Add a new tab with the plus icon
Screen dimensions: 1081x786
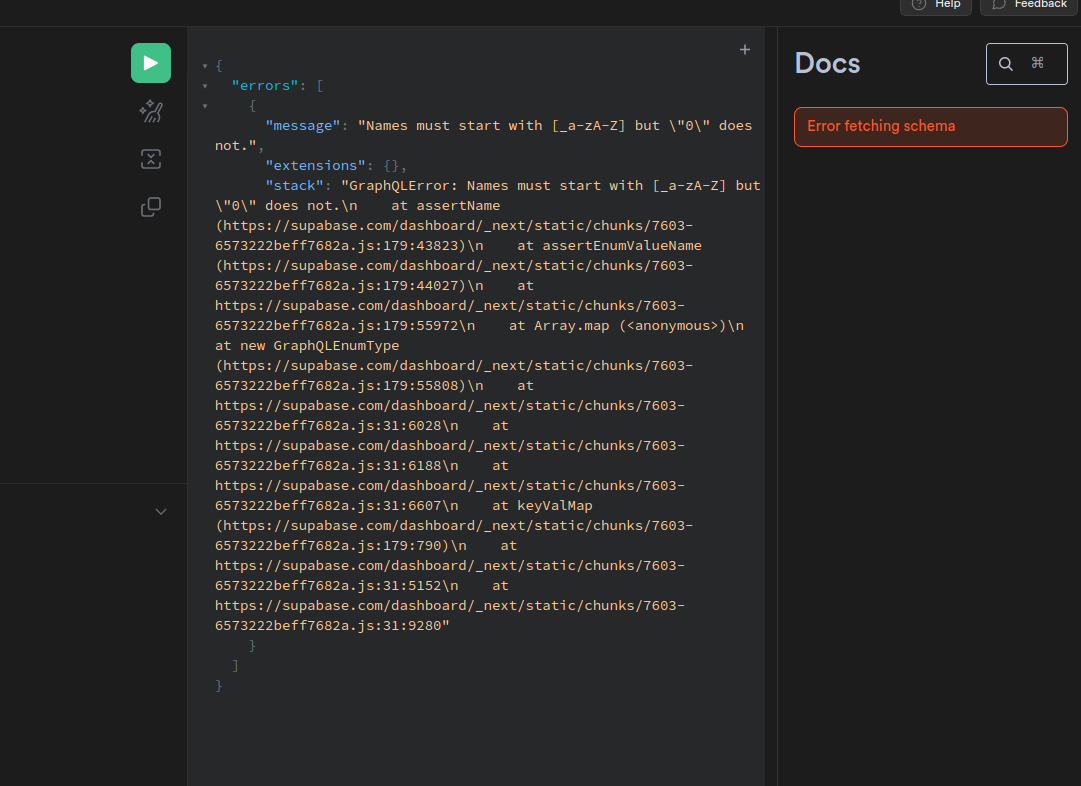[x=745, y=50]
